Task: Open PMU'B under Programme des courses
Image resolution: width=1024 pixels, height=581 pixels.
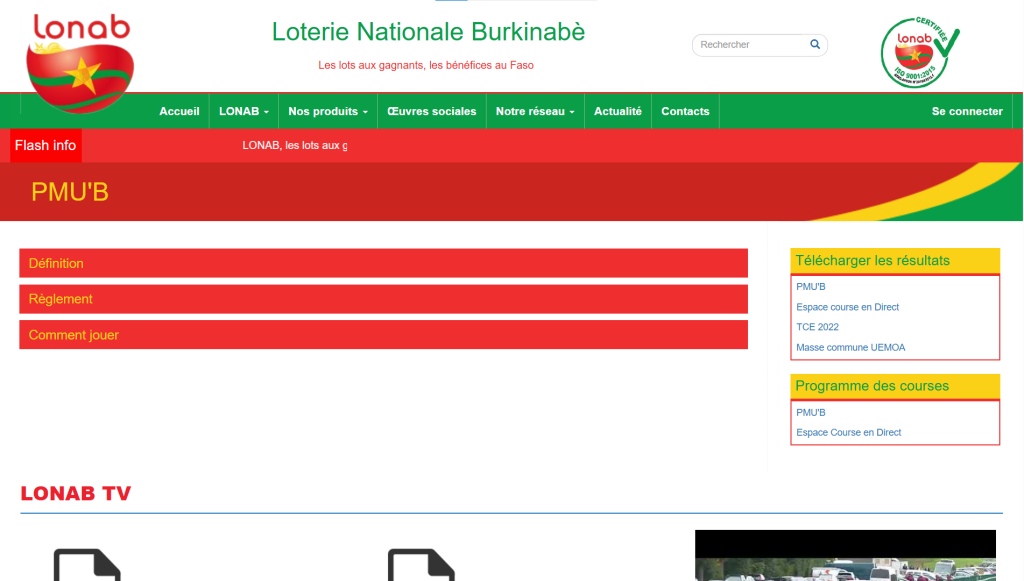Action: [810, 413]
